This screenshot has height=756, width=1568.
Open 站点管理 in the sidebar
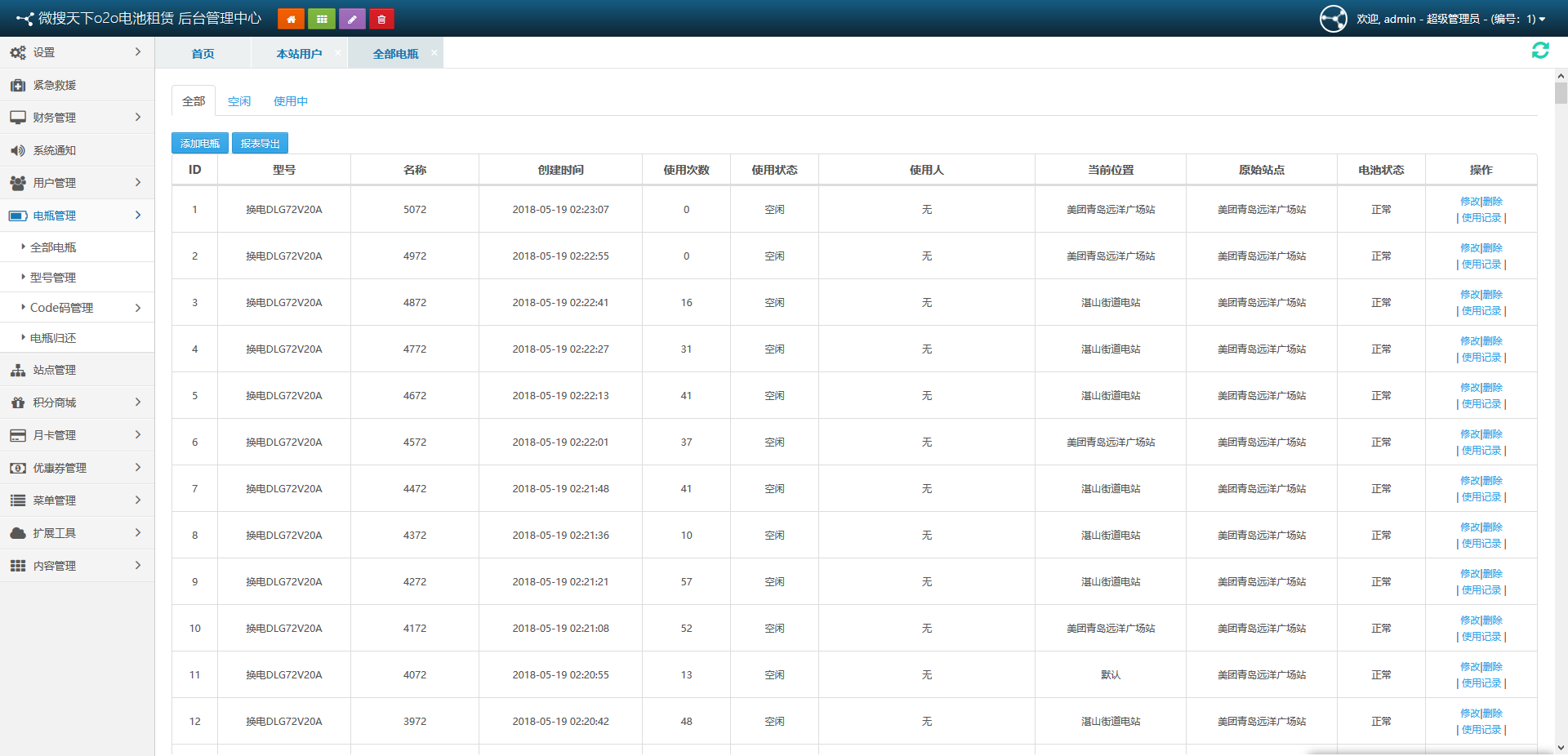[55, 370]
